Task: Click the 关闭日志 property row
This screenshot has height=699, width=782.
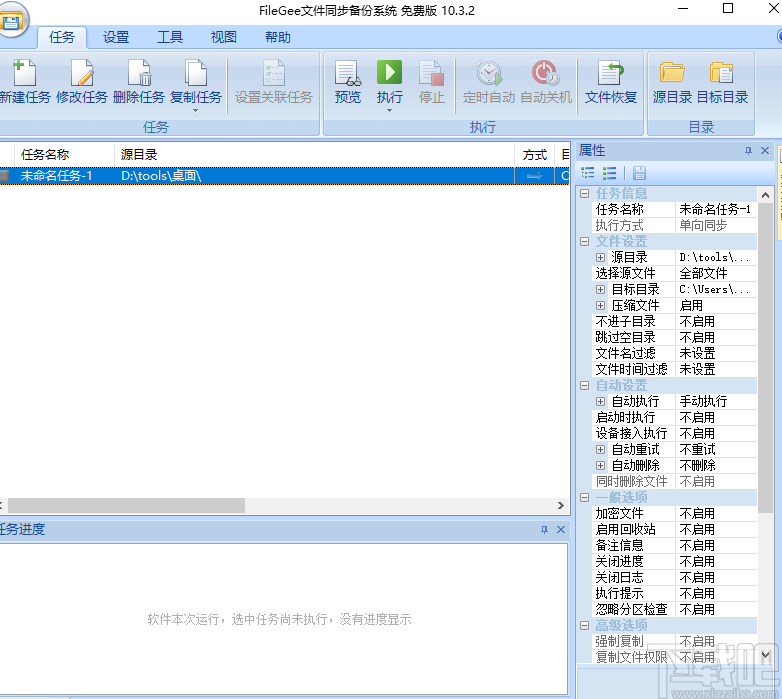Action: 674,577
